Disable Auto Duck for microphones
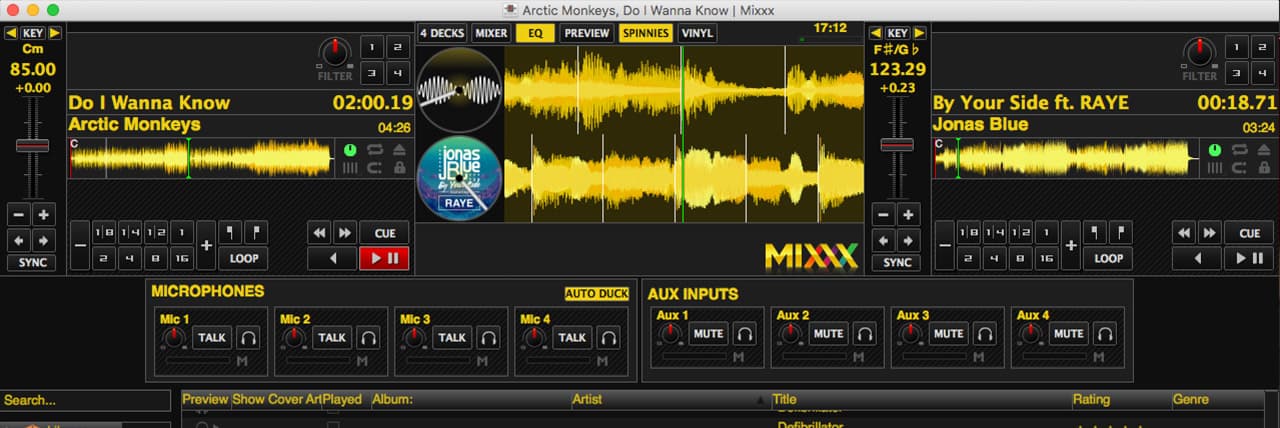 (597, 294)
